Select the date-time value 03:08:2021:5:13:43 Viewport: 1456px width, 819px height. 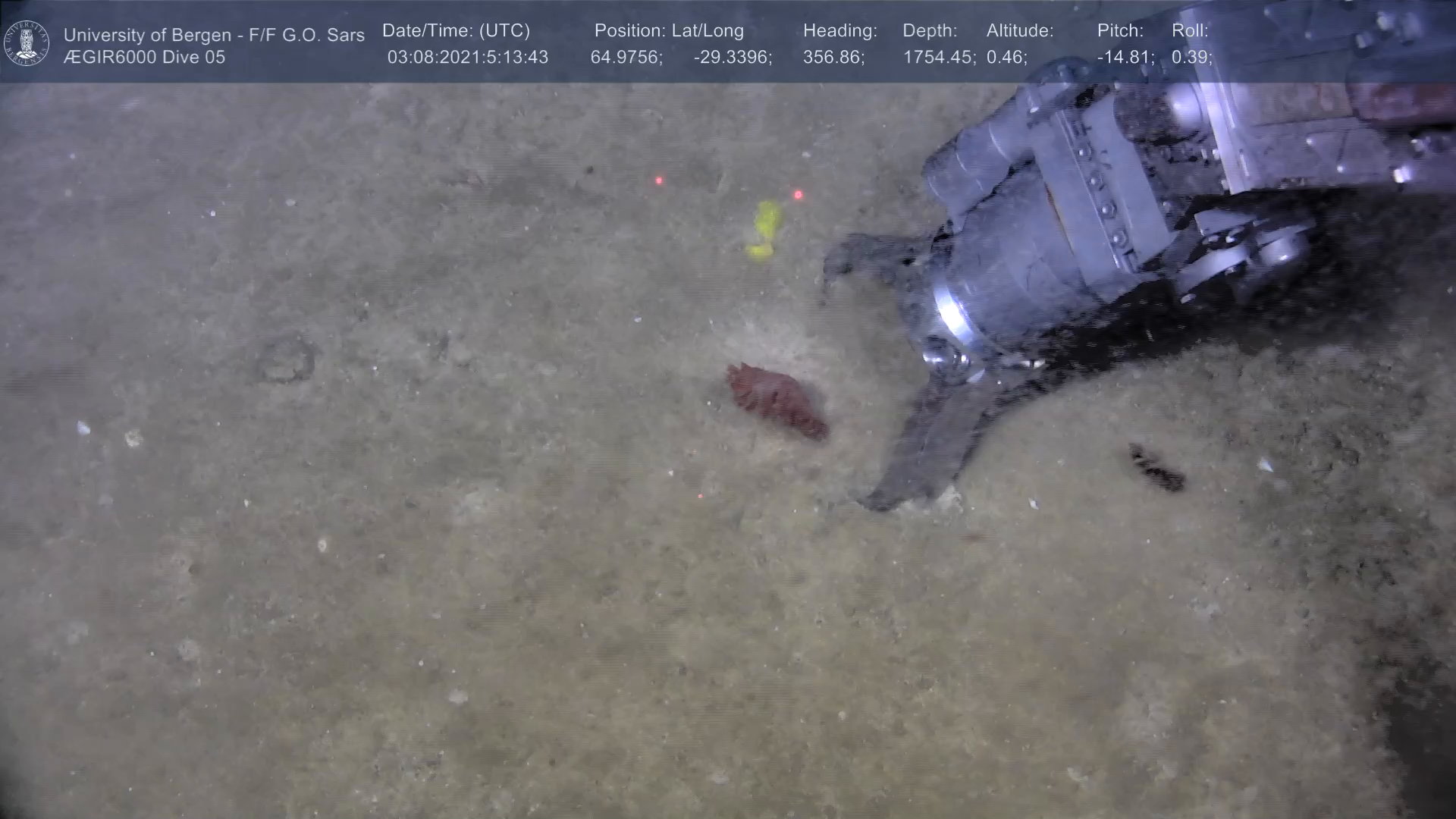click(467, 58)
